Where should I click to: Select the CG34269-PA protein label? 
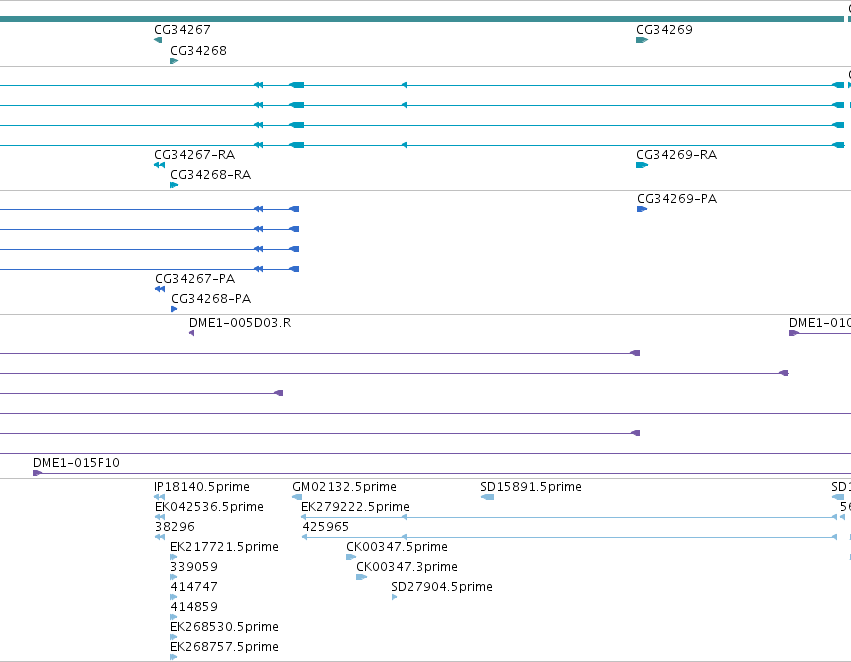[x=677, y=199]
